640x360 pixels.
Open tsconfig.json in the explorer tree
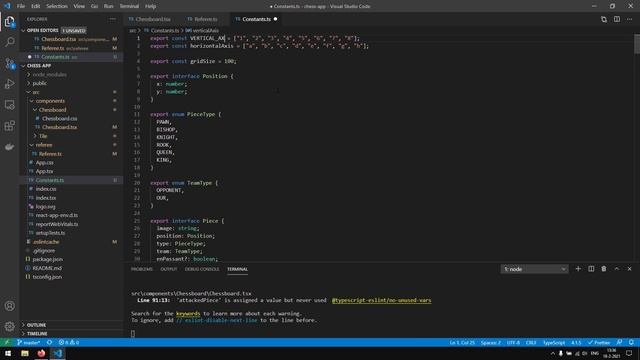[47, 277]
